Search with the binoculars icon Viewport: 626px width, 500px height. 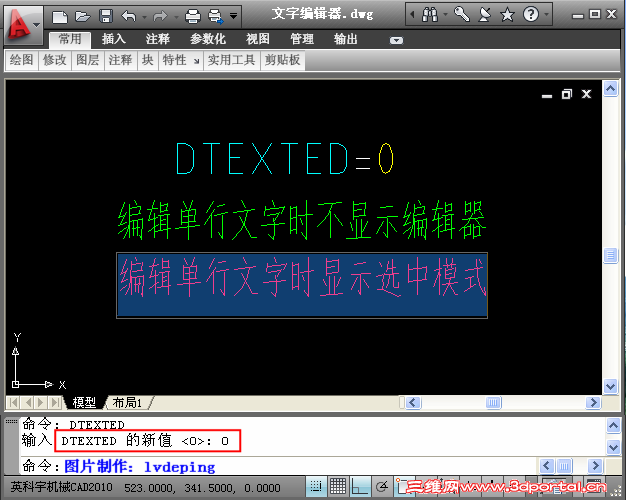pyautogui.click(x=430, y=15)
